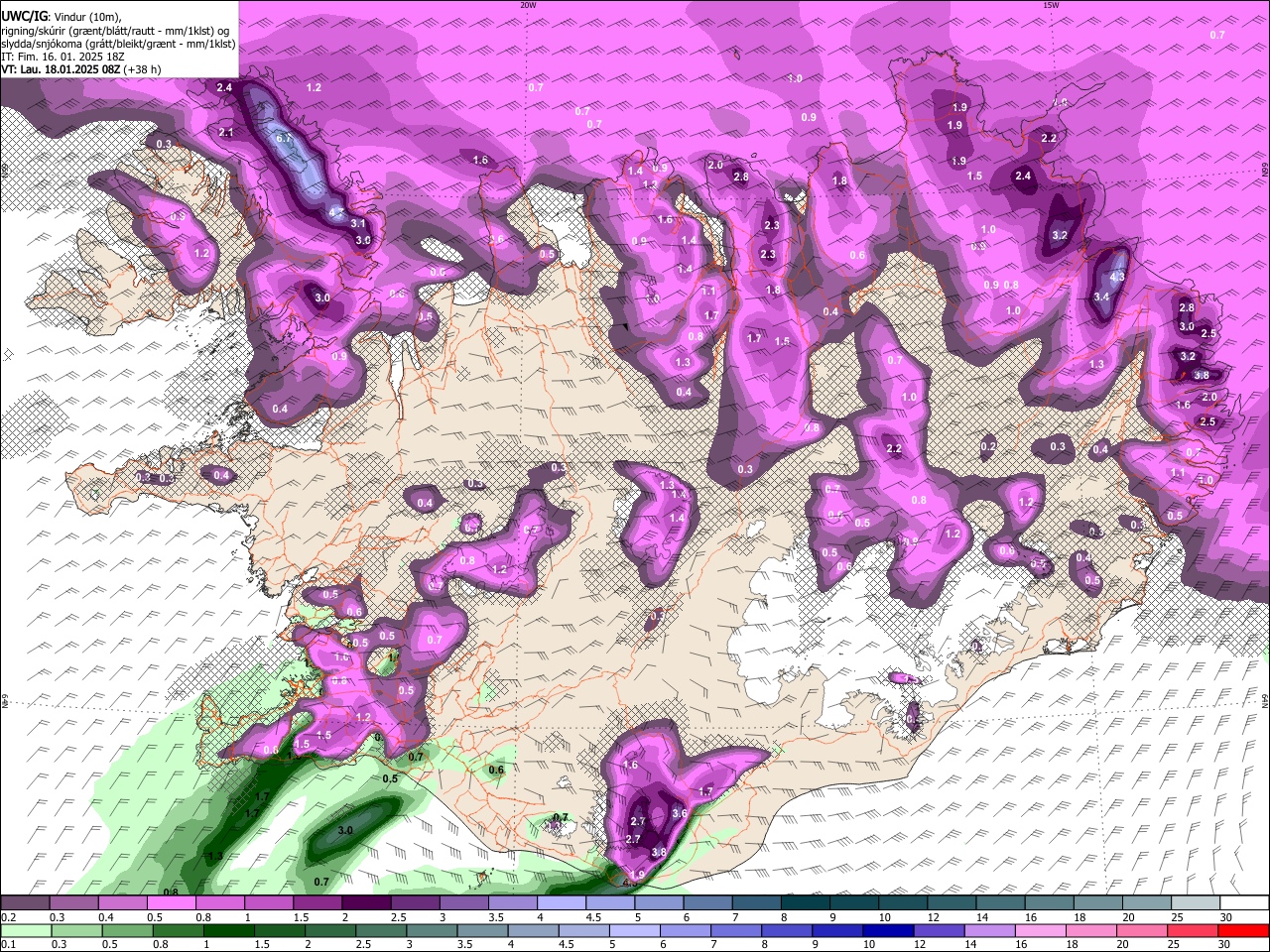
Task: Click the 'IT: Fim. 16. 01. 2025 18Z' line
Action: pyautogui.click(x=63, y=57)
